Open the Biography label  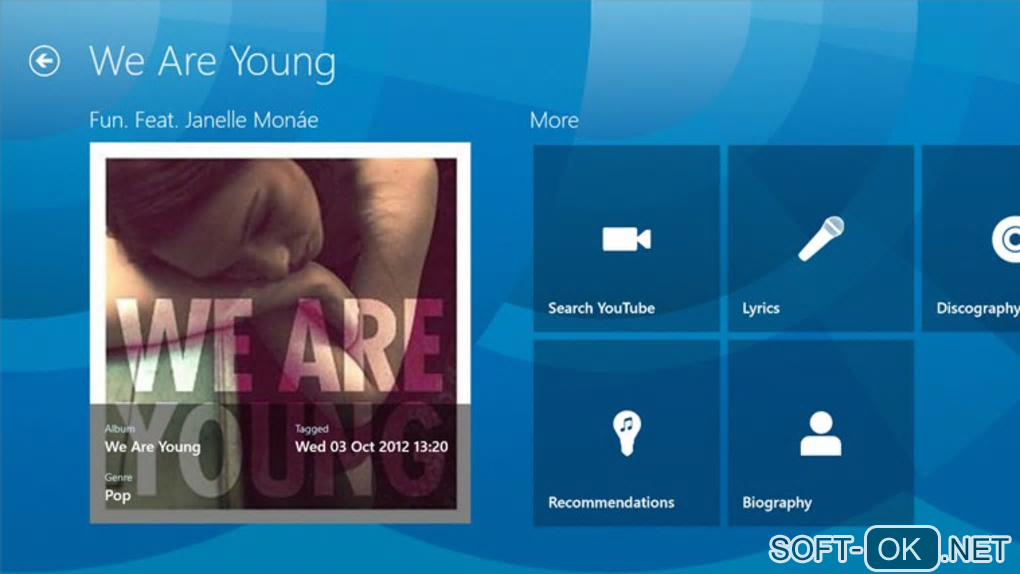[777, 502]
